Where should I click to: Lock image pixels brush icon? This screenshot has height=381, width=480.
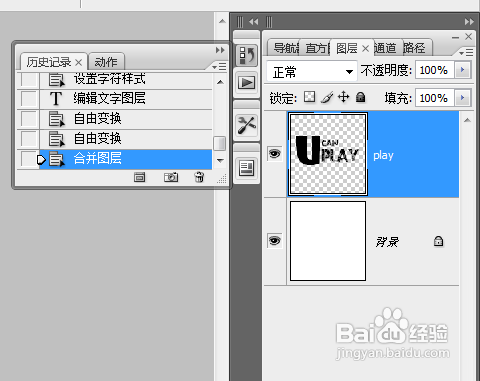[327, 97]
